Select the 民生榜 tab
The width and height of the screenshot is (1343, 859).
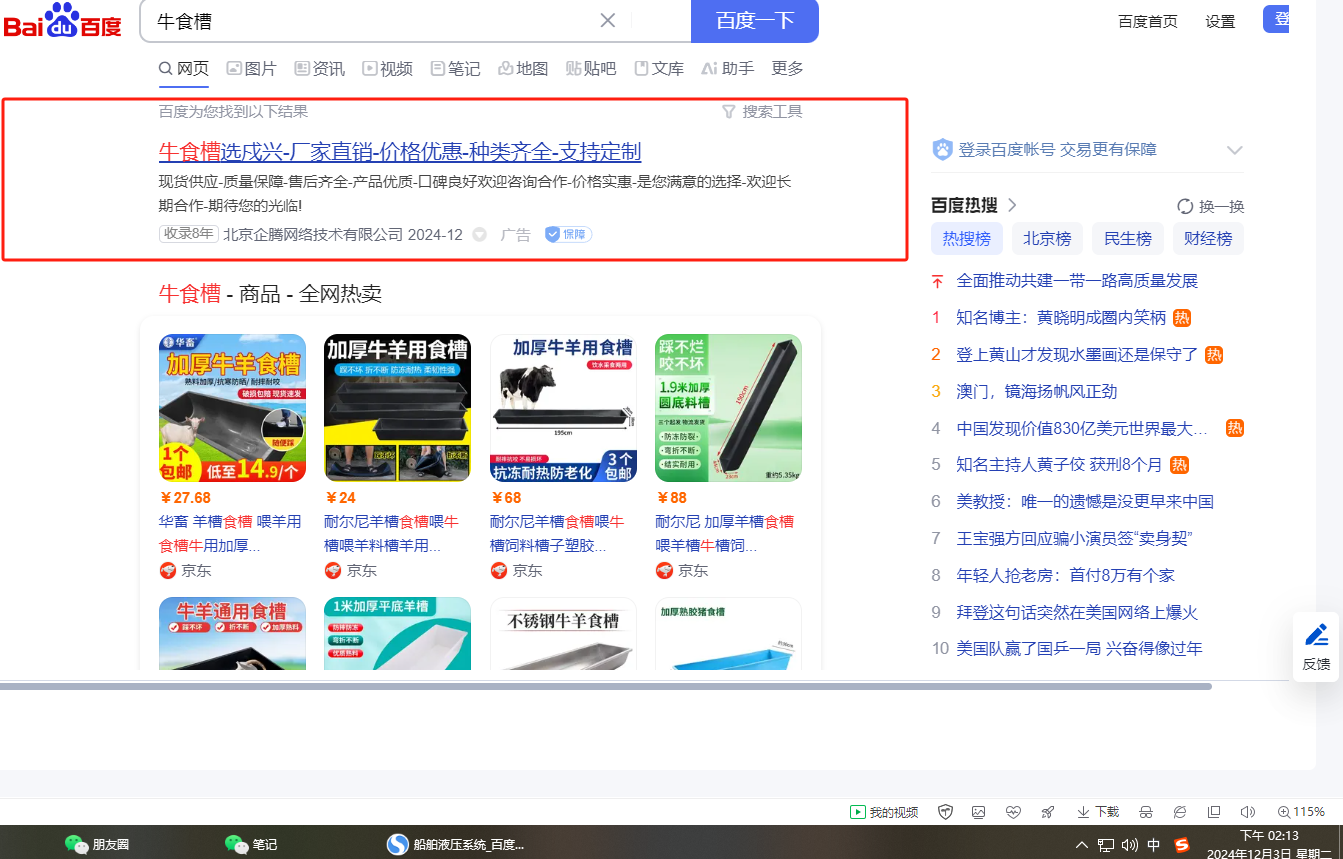pos(1128,239)
